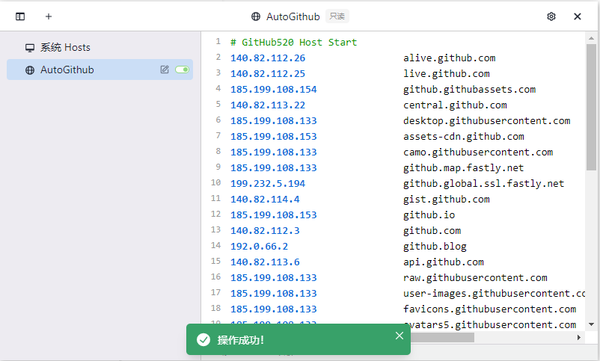600x361 pixels.
Task: Click the 只读 read-only badge
Action: coord(337,16)
